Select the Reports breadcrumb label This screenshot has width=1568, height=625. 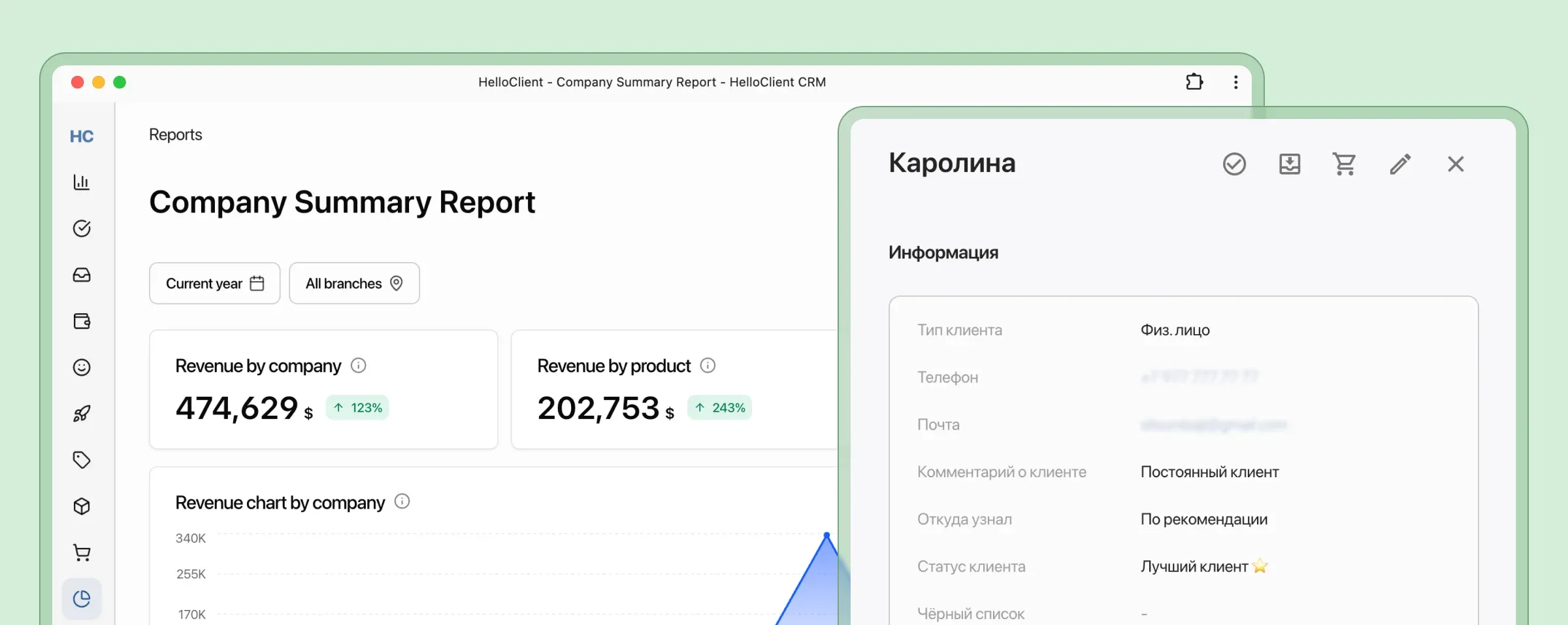pos(175,134)
